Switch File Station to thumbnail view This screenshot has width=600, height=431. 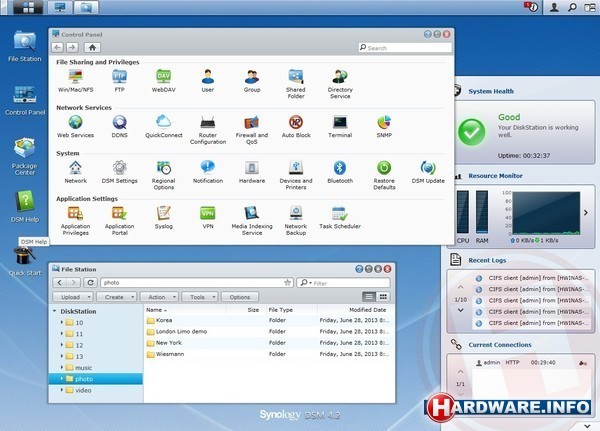(x=383, y=297)
